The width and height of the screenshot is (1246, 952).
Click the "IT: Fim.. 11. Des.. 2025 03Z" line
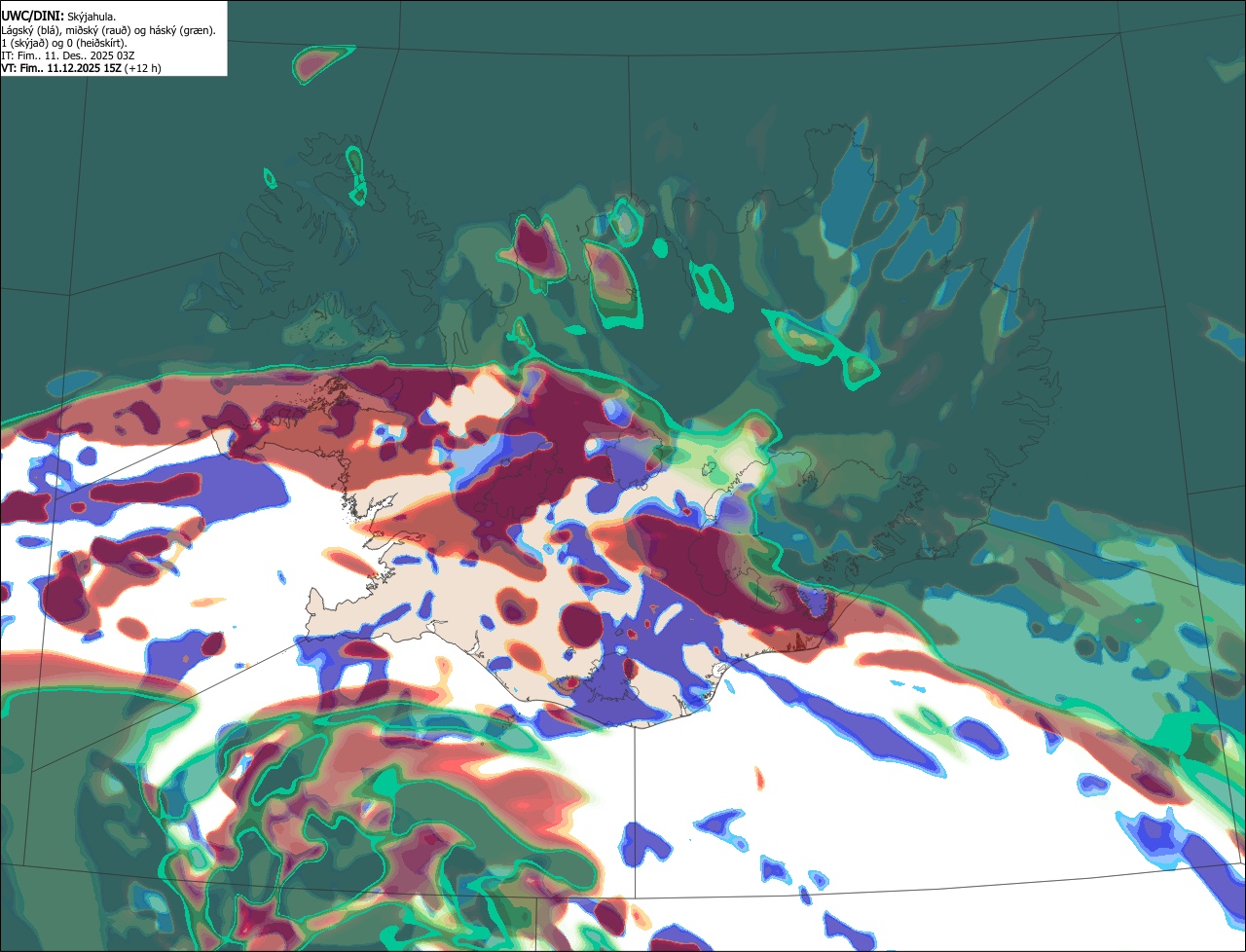(x=68, y=56)
